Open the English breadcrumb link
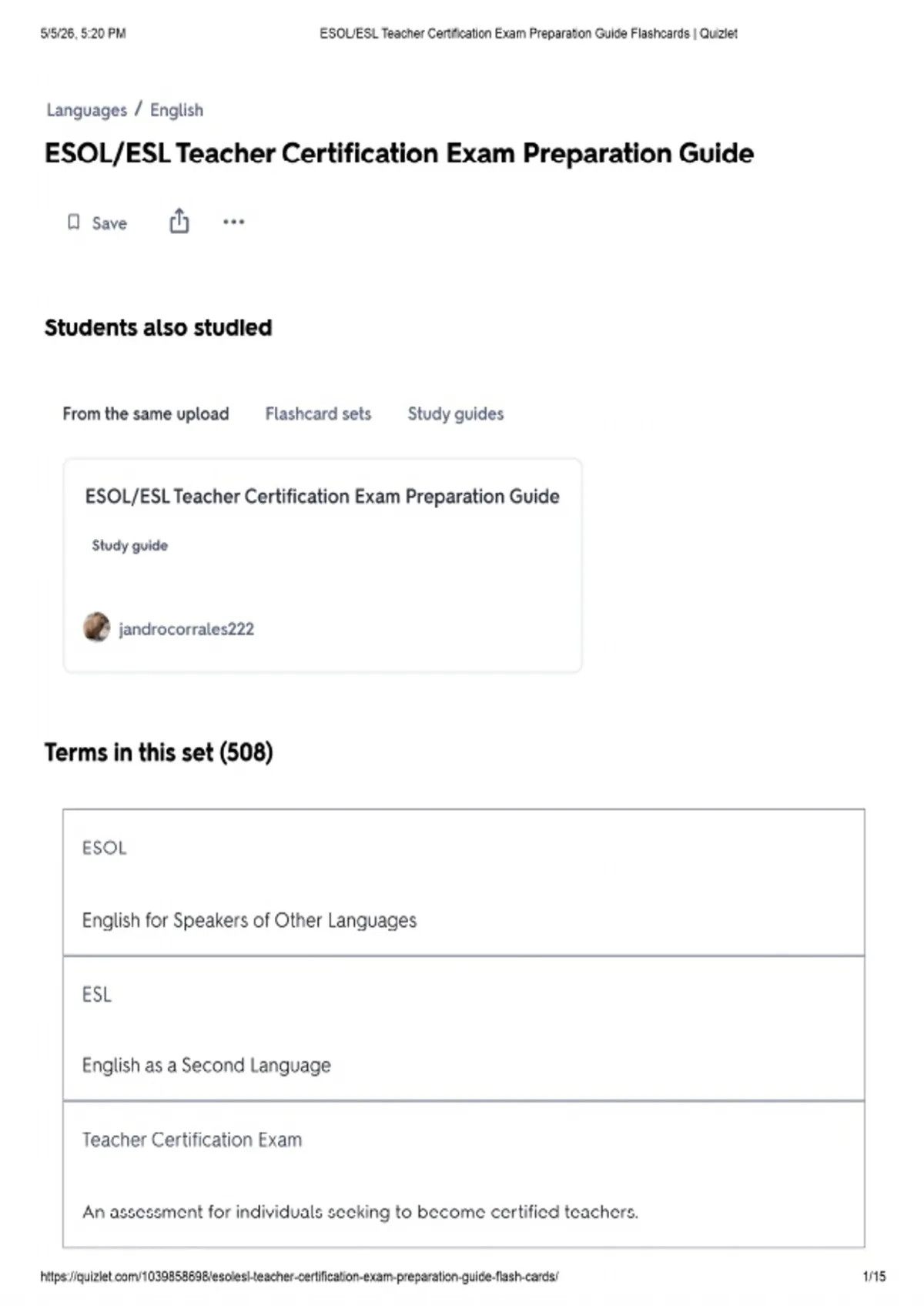 (176, 110)
